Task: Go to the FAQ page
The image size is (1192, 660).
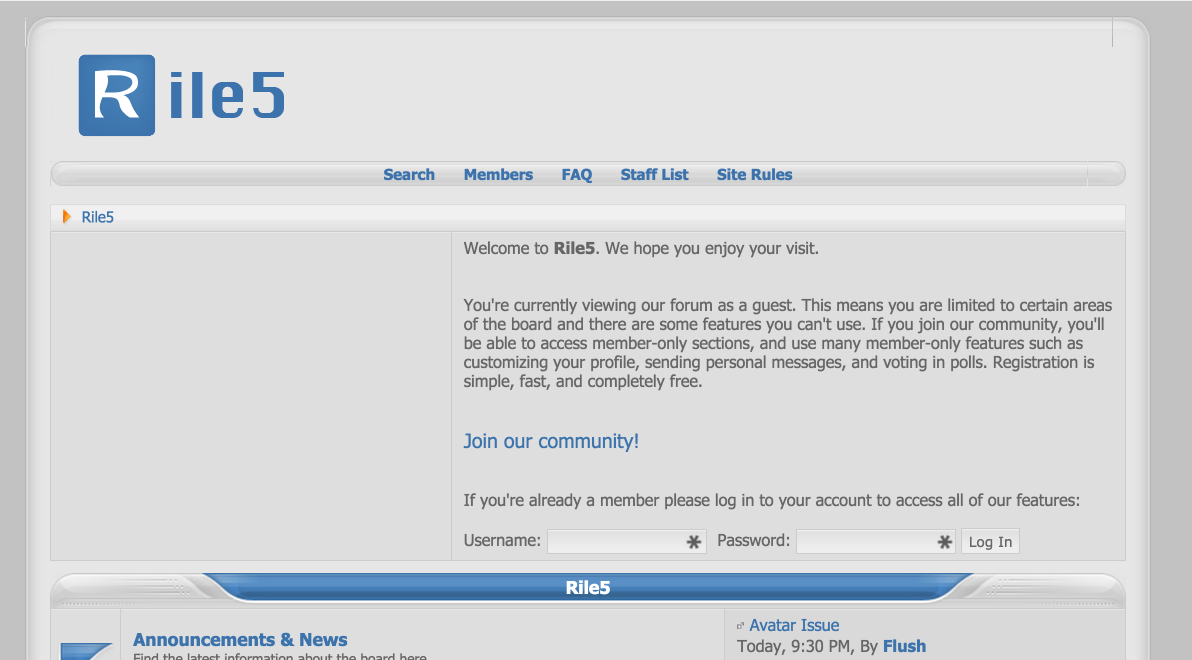Action: click(x=576, y=174)
